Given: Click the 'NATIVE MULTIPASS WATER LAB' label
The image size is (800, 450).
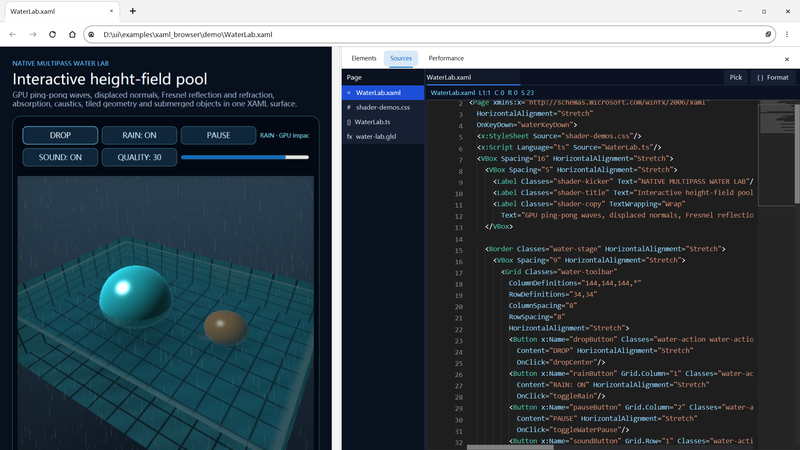Looking at the screenshot, I should (61, 63).
